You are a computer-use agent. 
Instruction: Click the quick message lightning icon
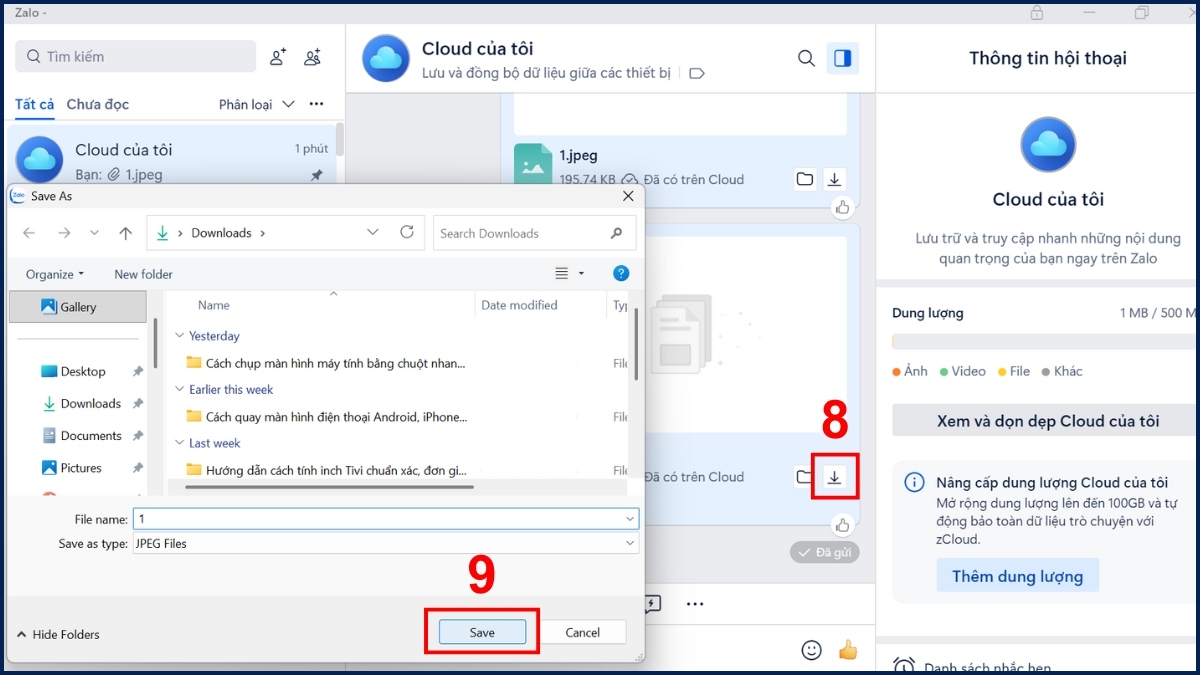click(653, 604)
